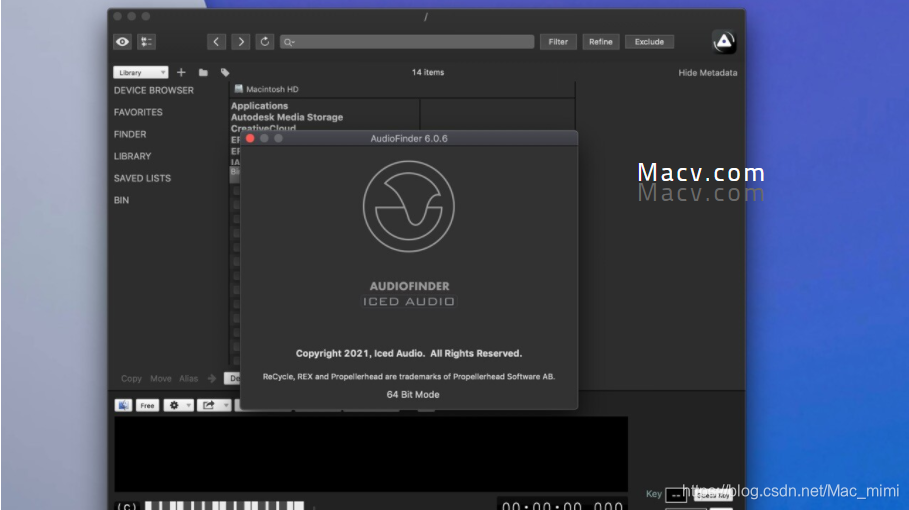Screen dimensions: 909x510
Task: Click the 14 items count label
Action: [x=428, y=72]
